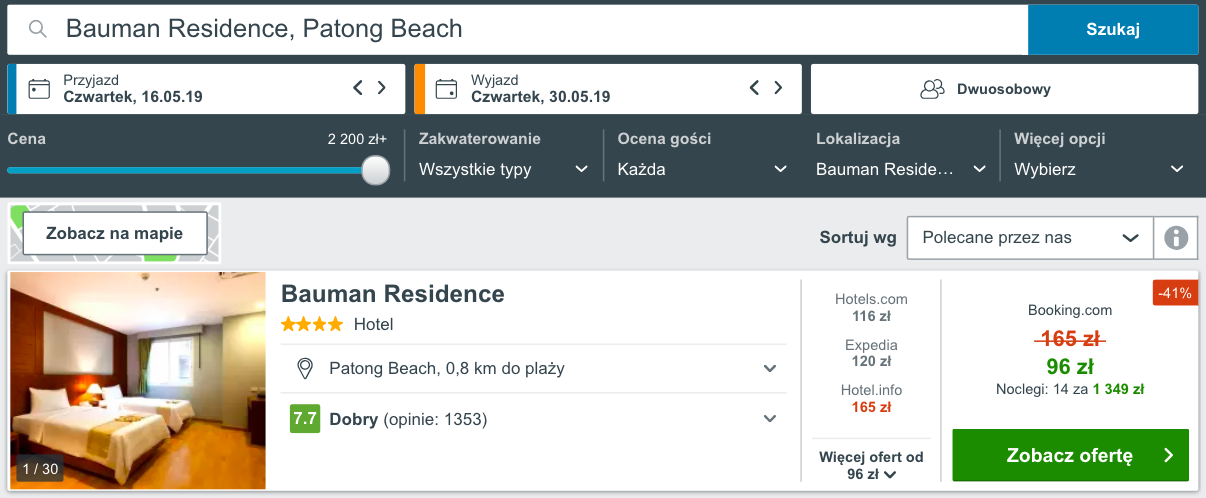1206x498 pixels.
Task: Move check-out date forward one day
Action: tap(778, 88)
